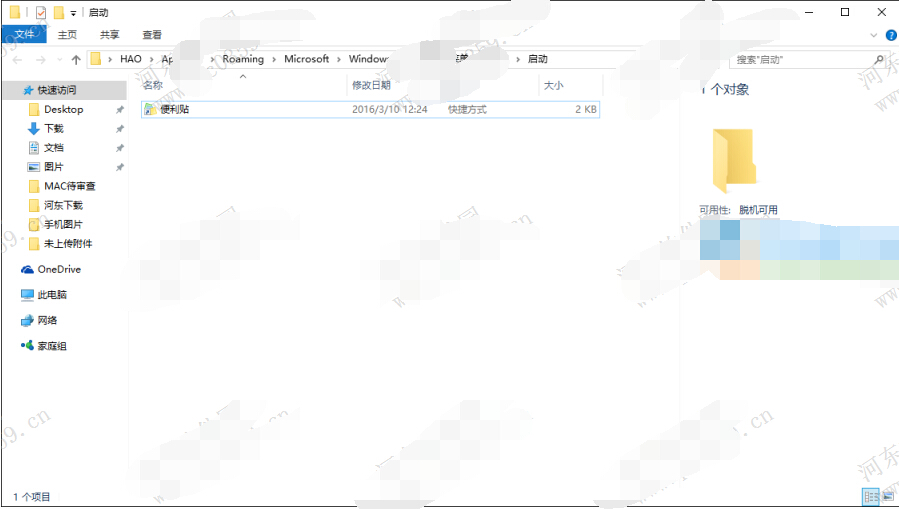Switch to the 主页 ribbon tab
This screenshot has width=899, height=509.
point(67,35)
